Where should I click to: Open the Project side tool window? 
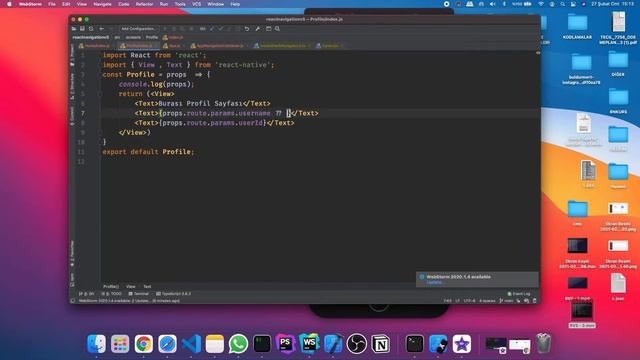point(72,55)
